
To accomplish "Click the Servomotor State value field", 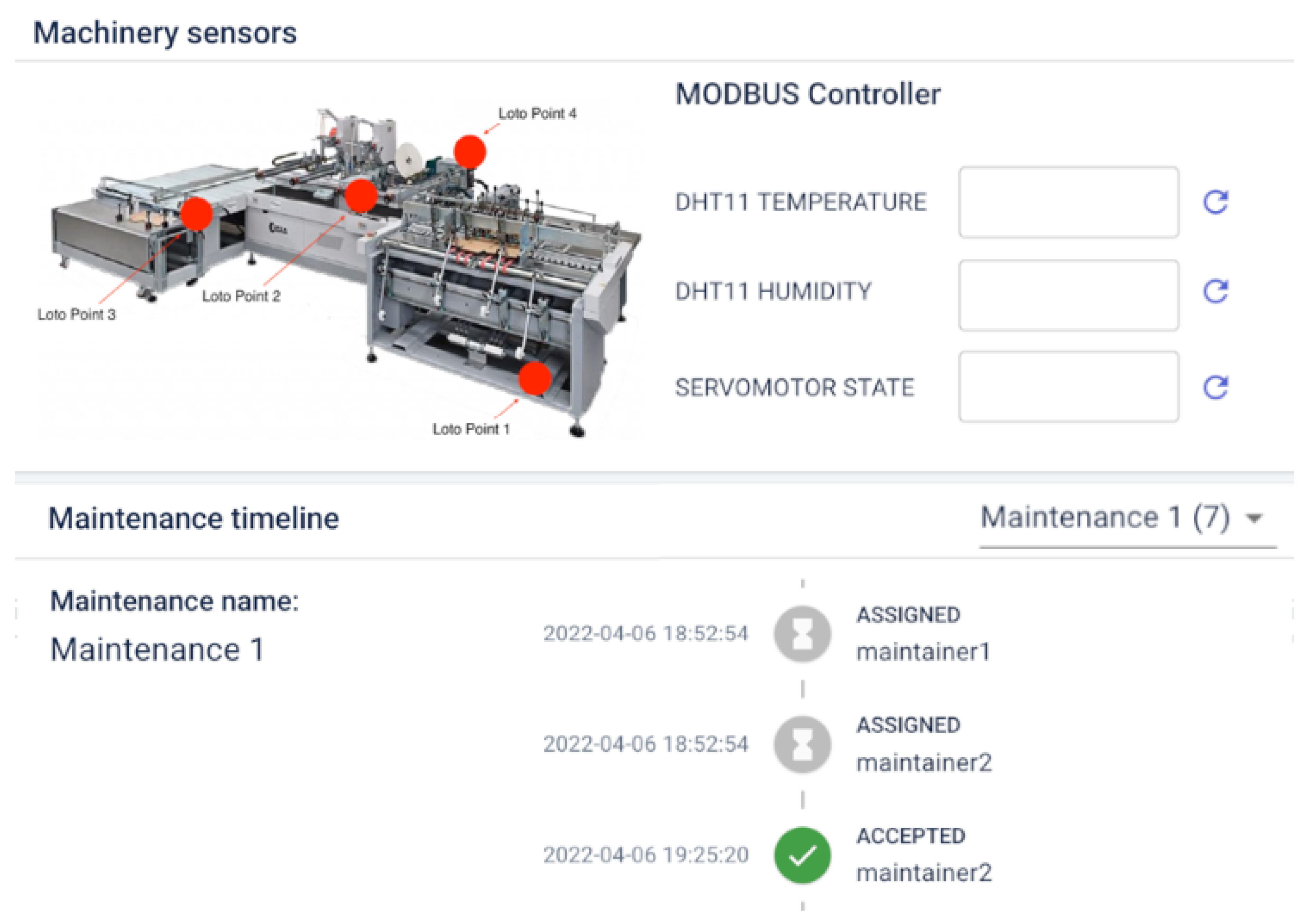I will (1068, 387).
